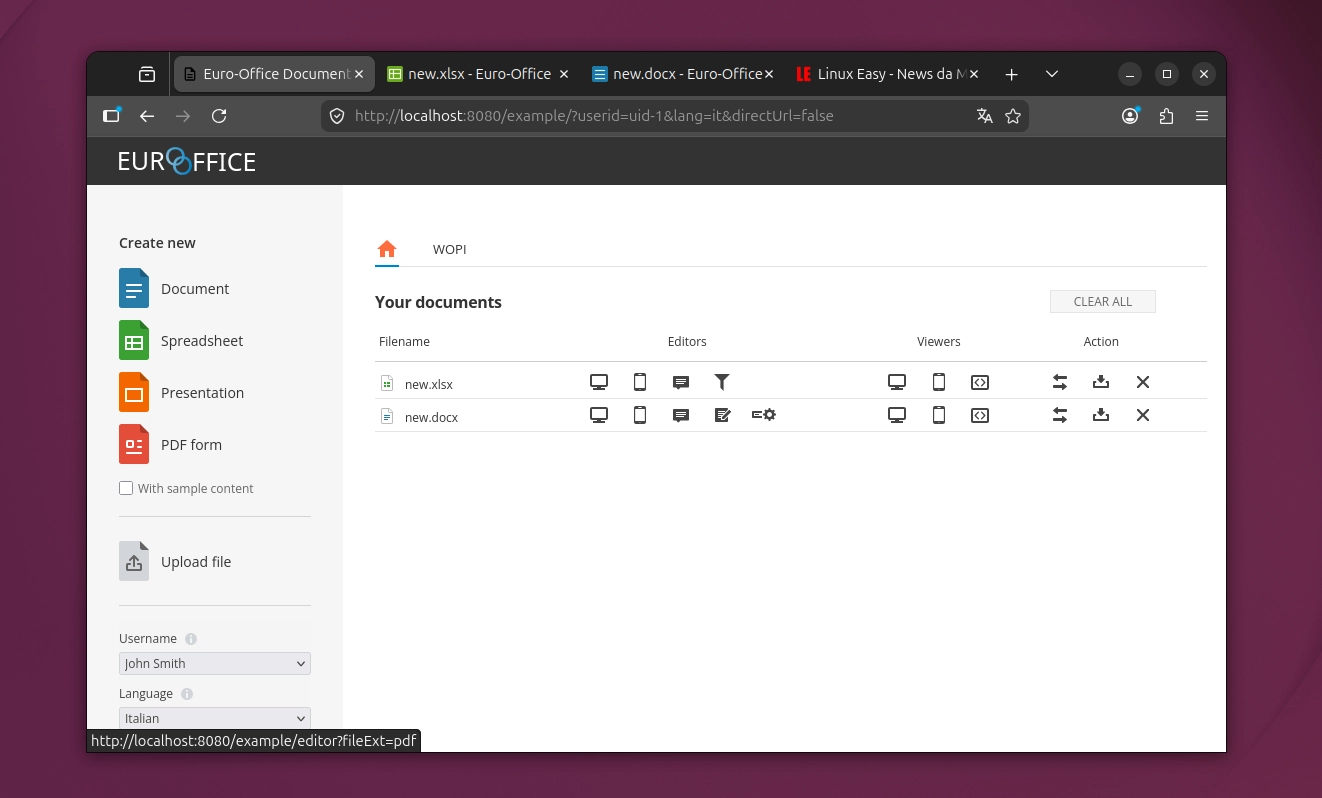Close the Euro-Office Document browser tab
This screenshot has width=1322, height=798.
click(361, 74)
